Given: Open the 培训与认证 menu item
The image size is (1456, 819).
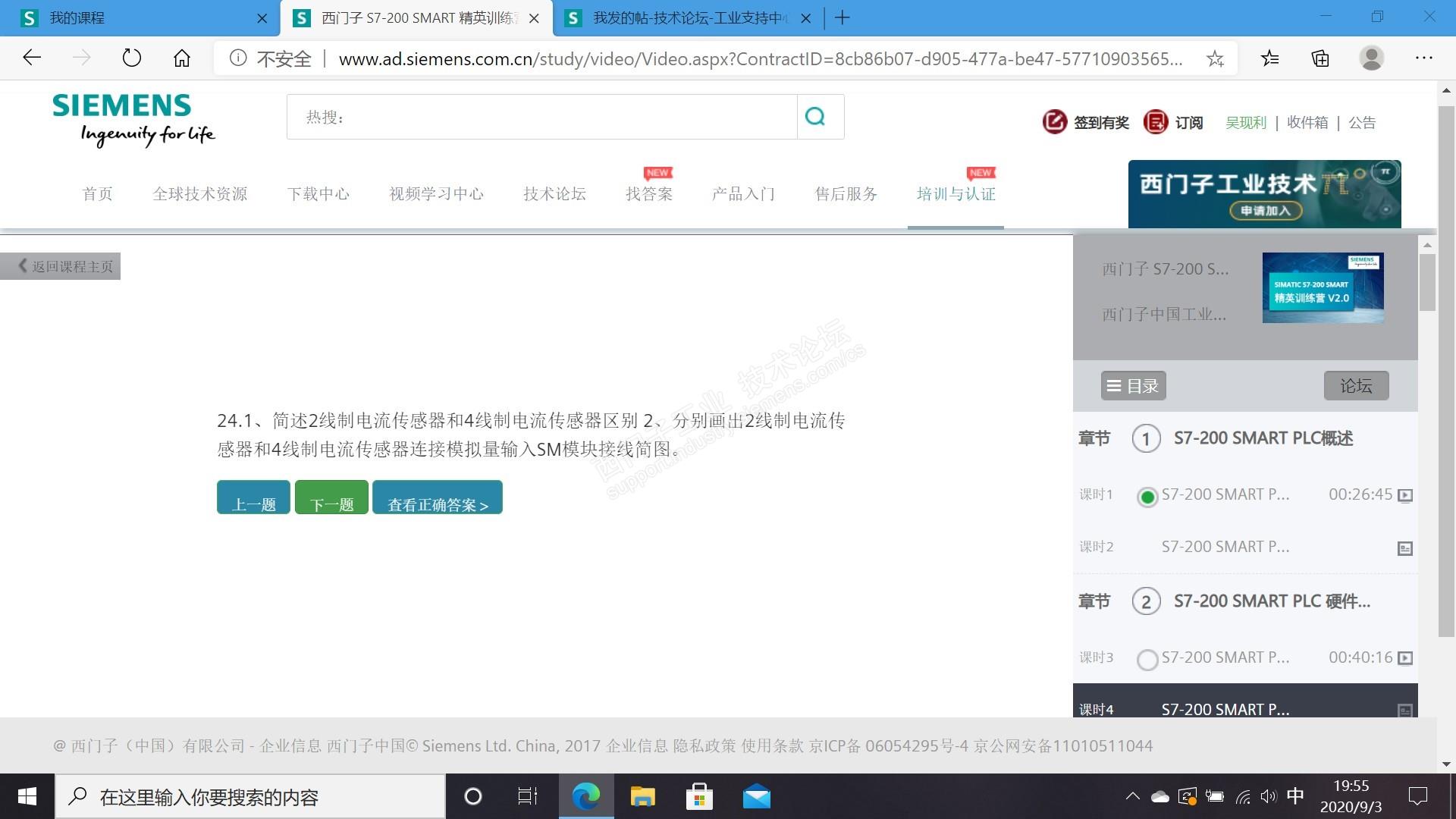Looking at the screenshot, I should [x=955, y=194].
